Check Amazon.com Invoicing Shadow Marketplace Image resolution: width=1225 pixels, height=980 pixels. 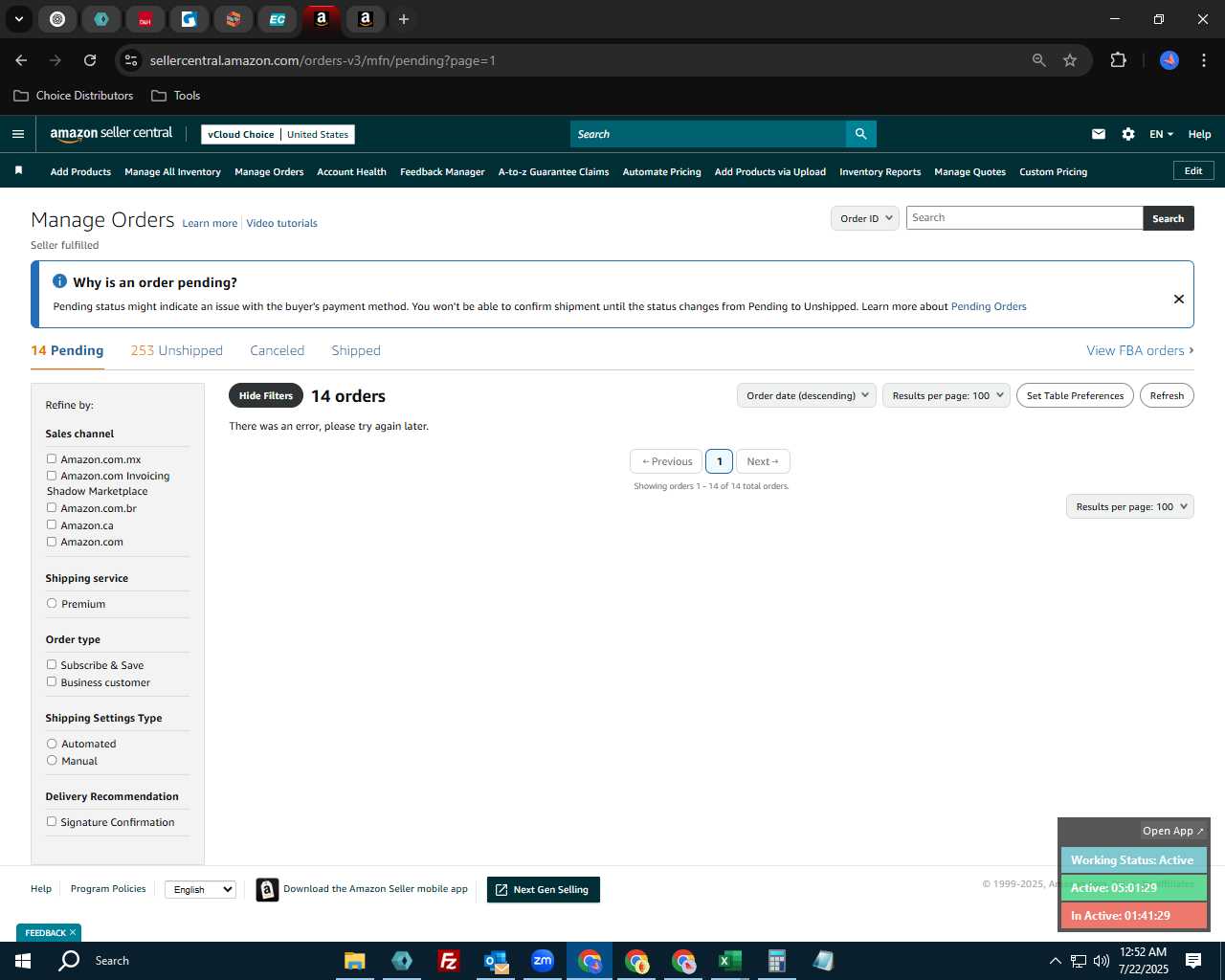[x=52, y=475]
